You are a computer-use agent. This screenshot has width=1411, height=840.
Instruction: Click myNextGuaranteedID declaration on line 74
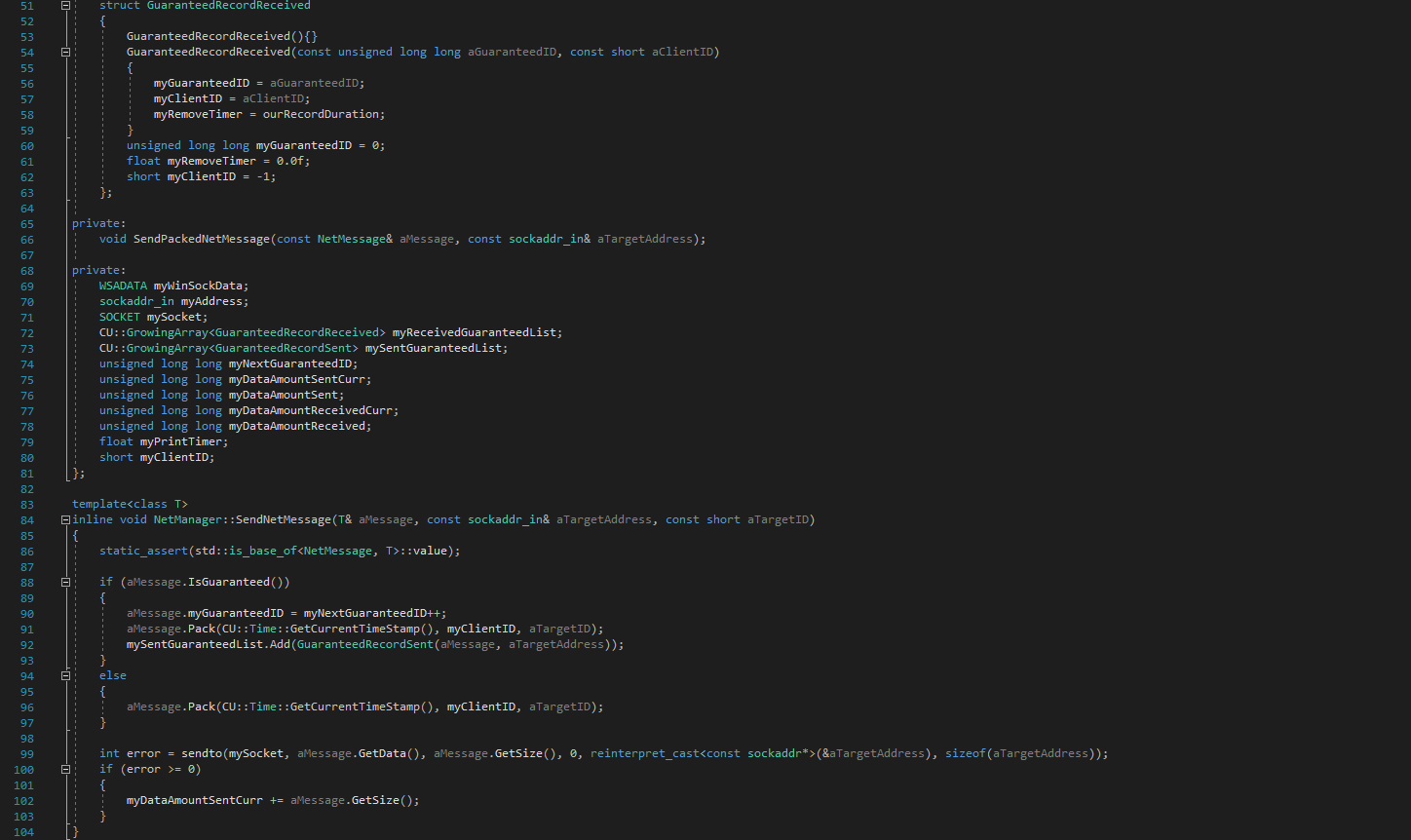[x=290, y=363]
